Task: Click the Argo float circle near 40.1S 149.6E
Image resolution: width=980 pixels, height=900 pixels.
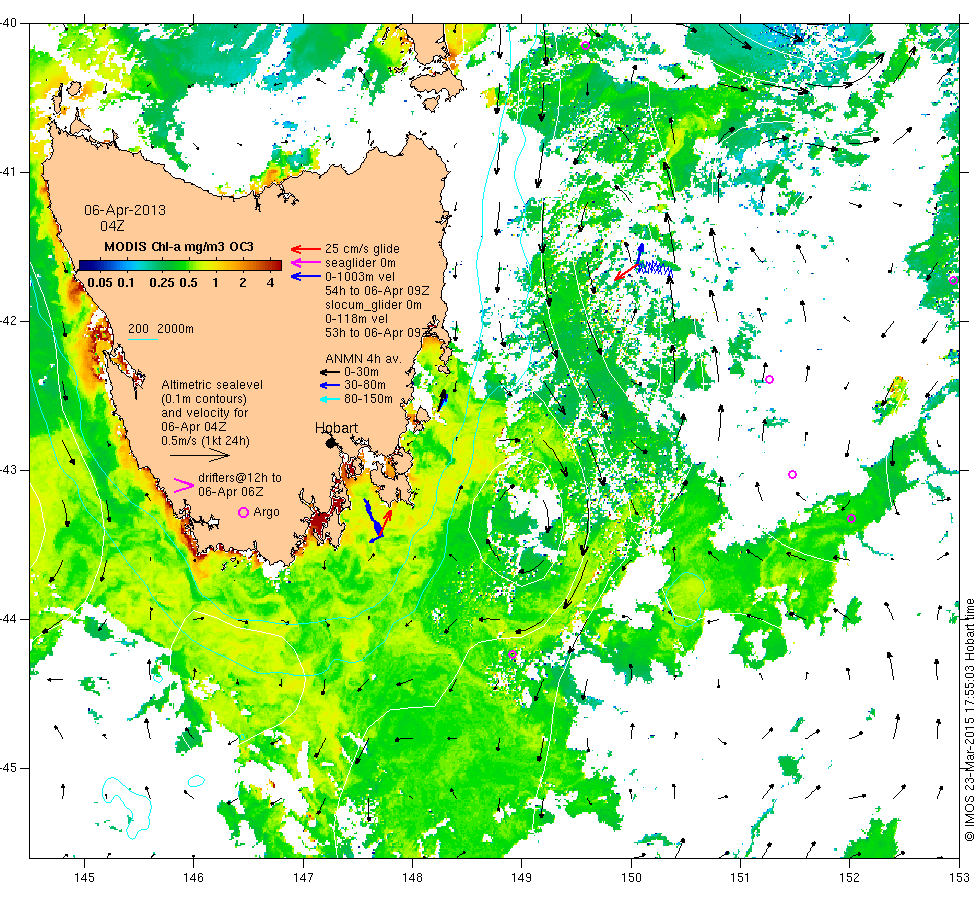Action: pyautogui.click(x=586, y=45)
